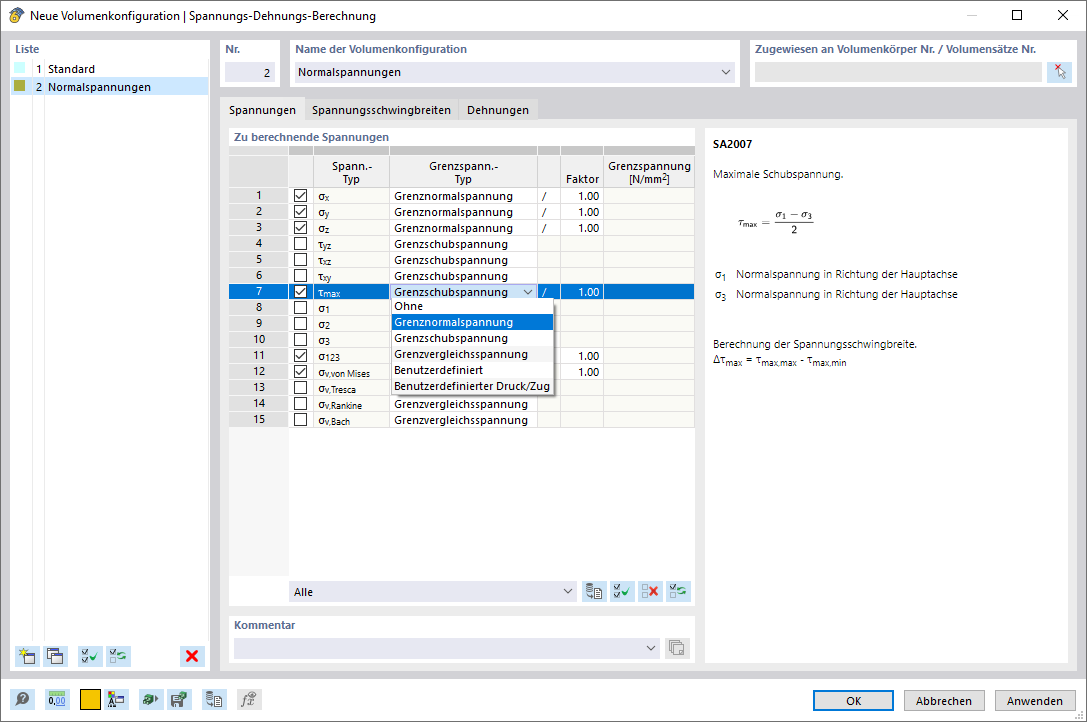Expand the Kommentar dropdown
The image size is (1087, 722).
[650, 648]
